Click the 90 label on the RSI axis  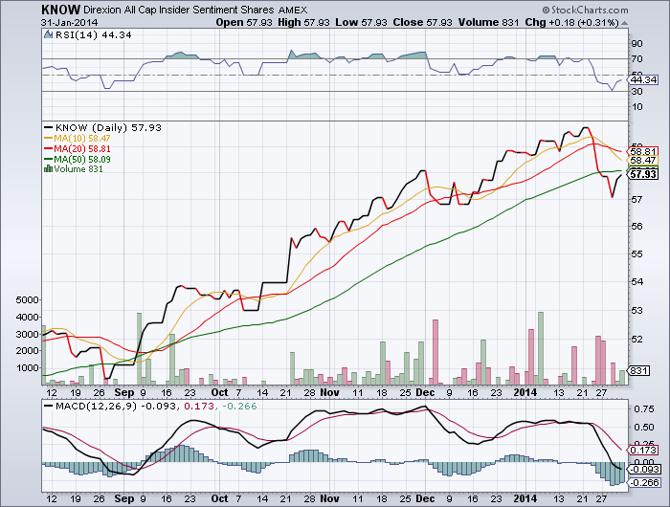pos(637,44)
